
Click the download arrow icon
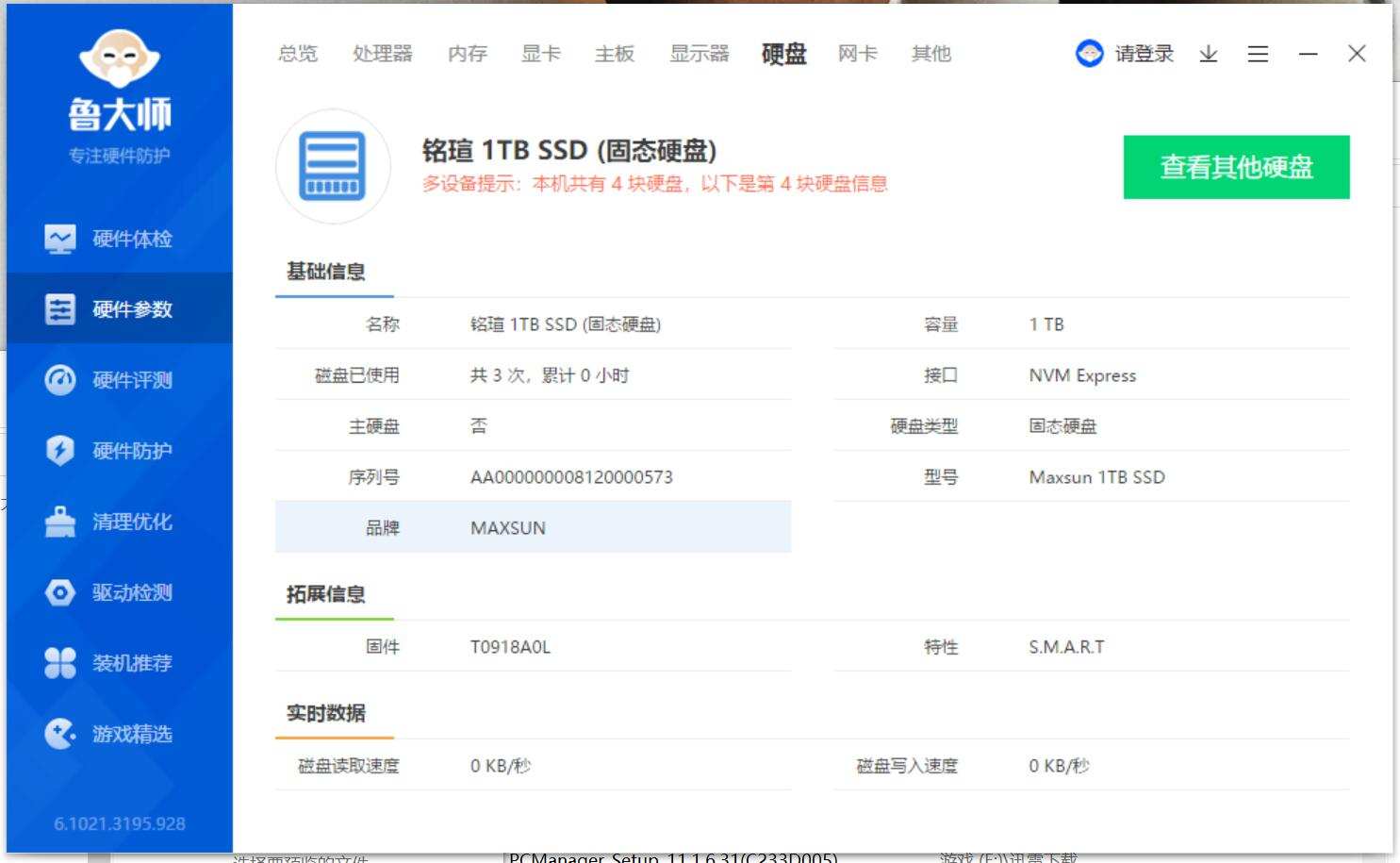(1208, 54)
